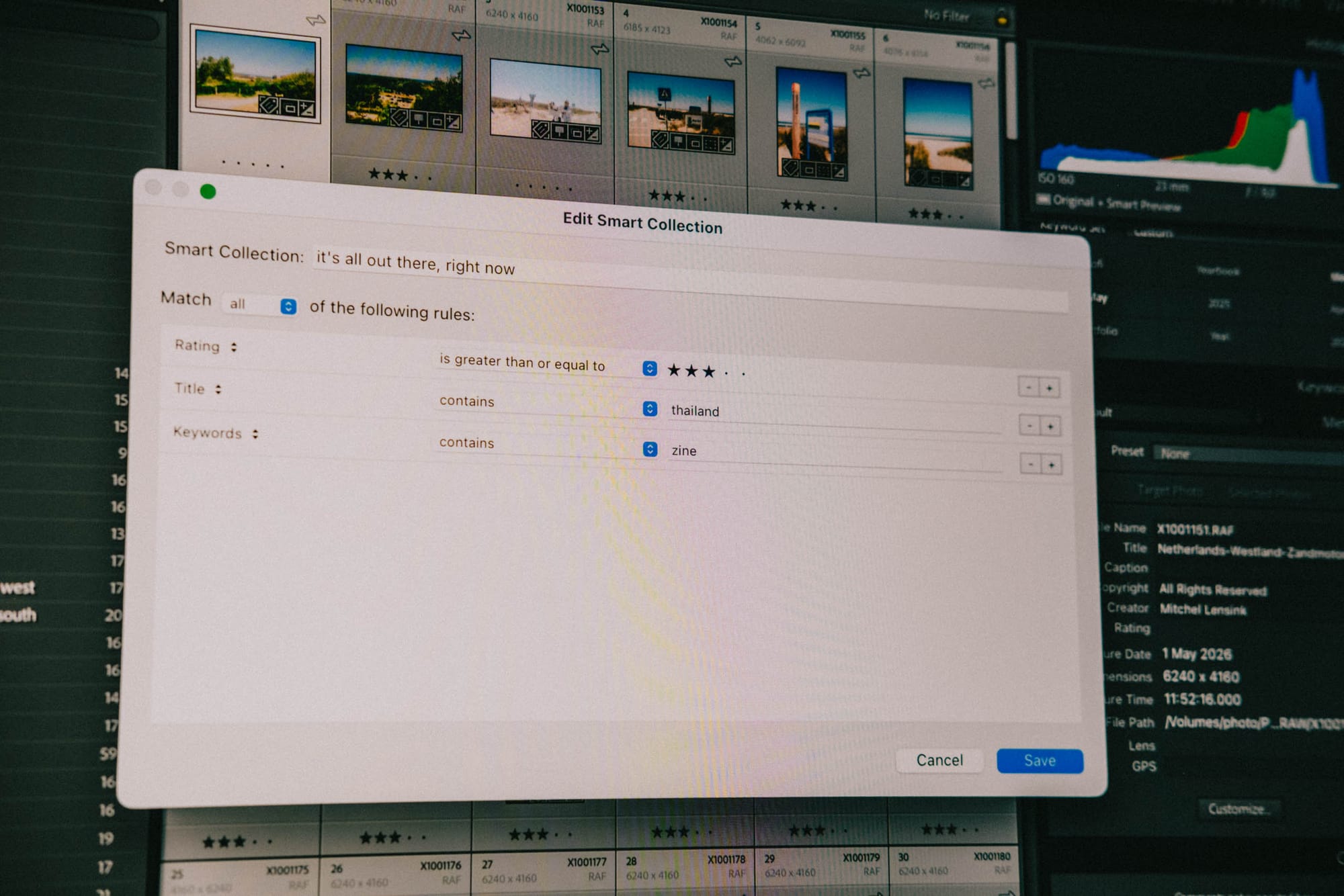Open the 'contains' dropdown in the Title row
This screenshot has width=1344, height=896.
pyautogui.click(x=547, y=404)
